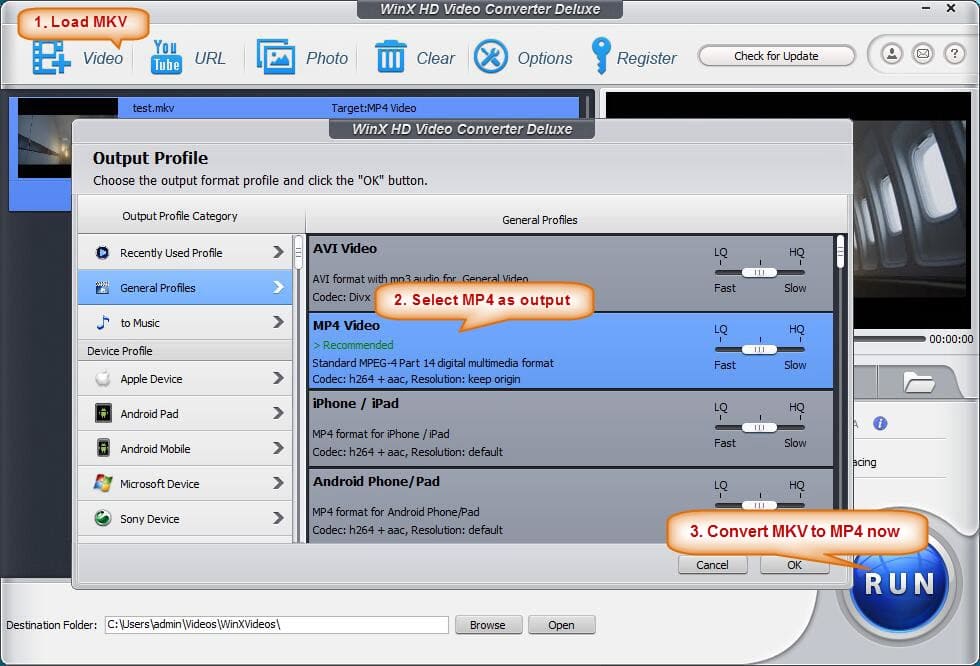Click the Options toolbar label

544,58
